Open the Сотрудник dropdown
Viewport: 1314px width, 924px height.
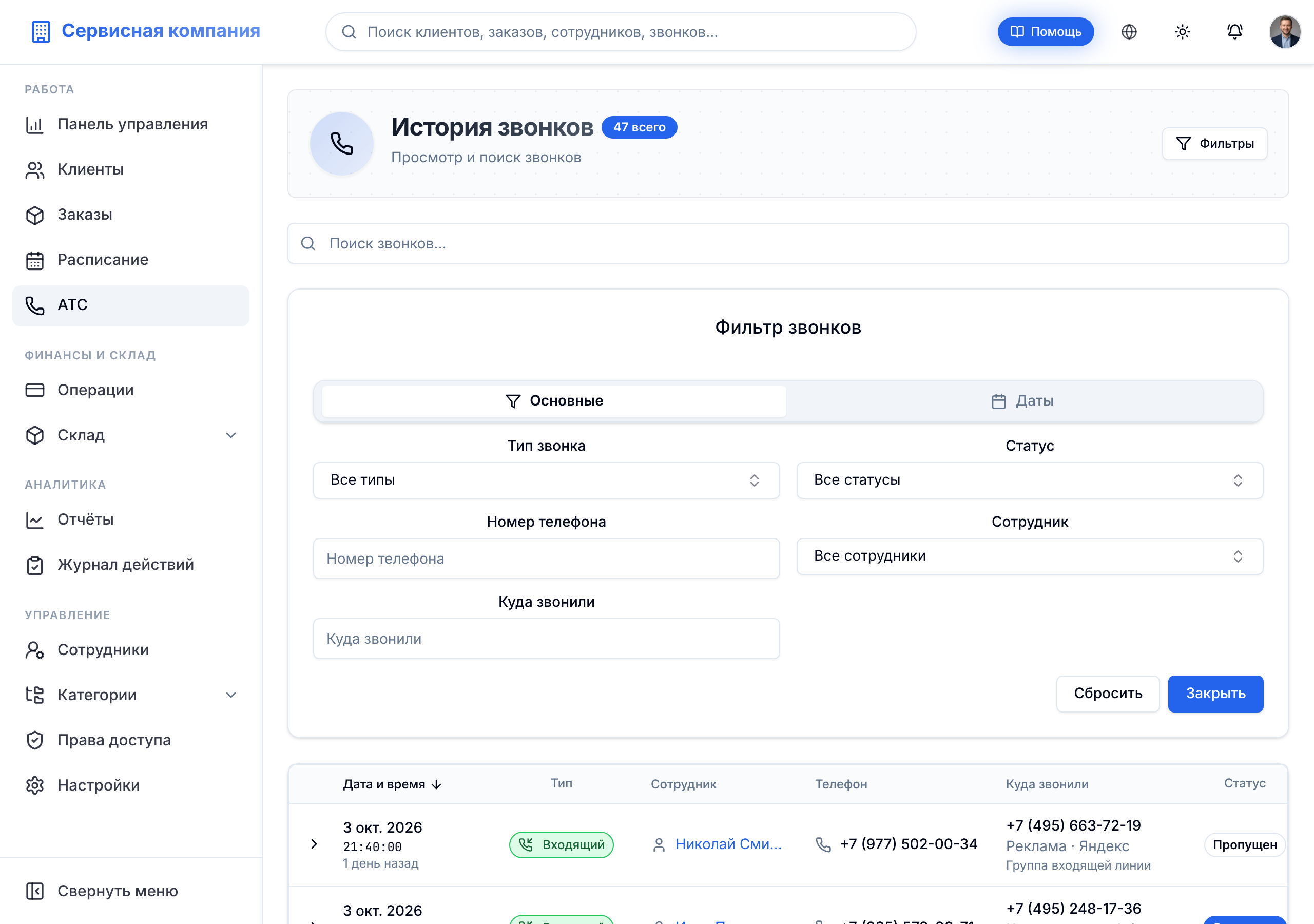1029,556
